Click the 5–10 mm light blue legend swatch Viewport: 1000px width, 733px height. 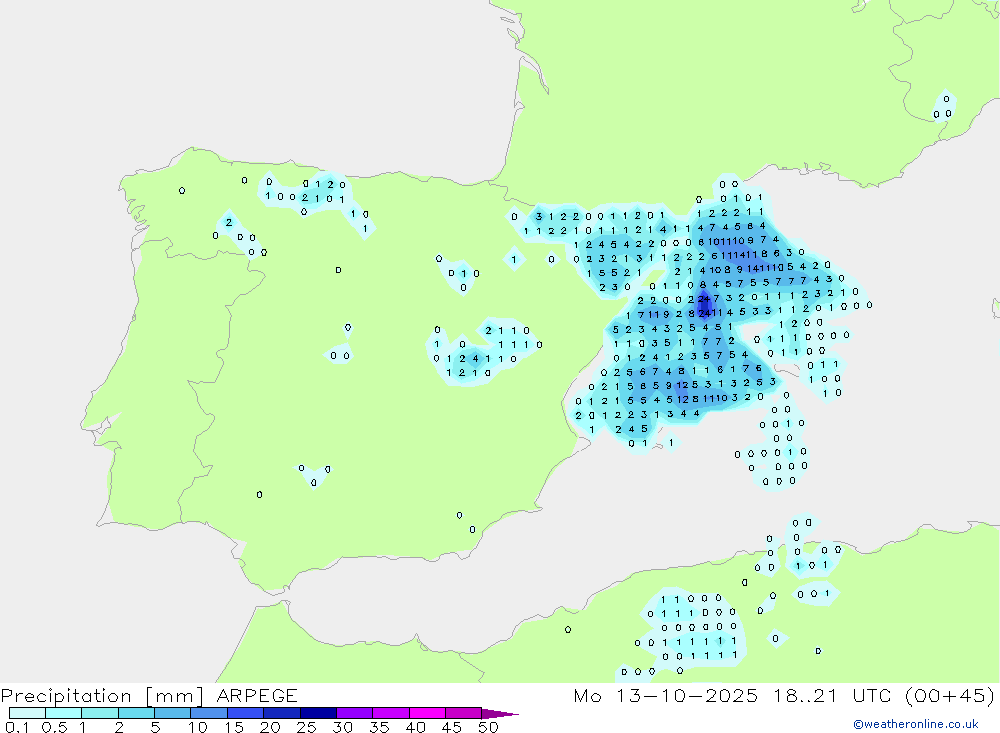coord(173,713)
